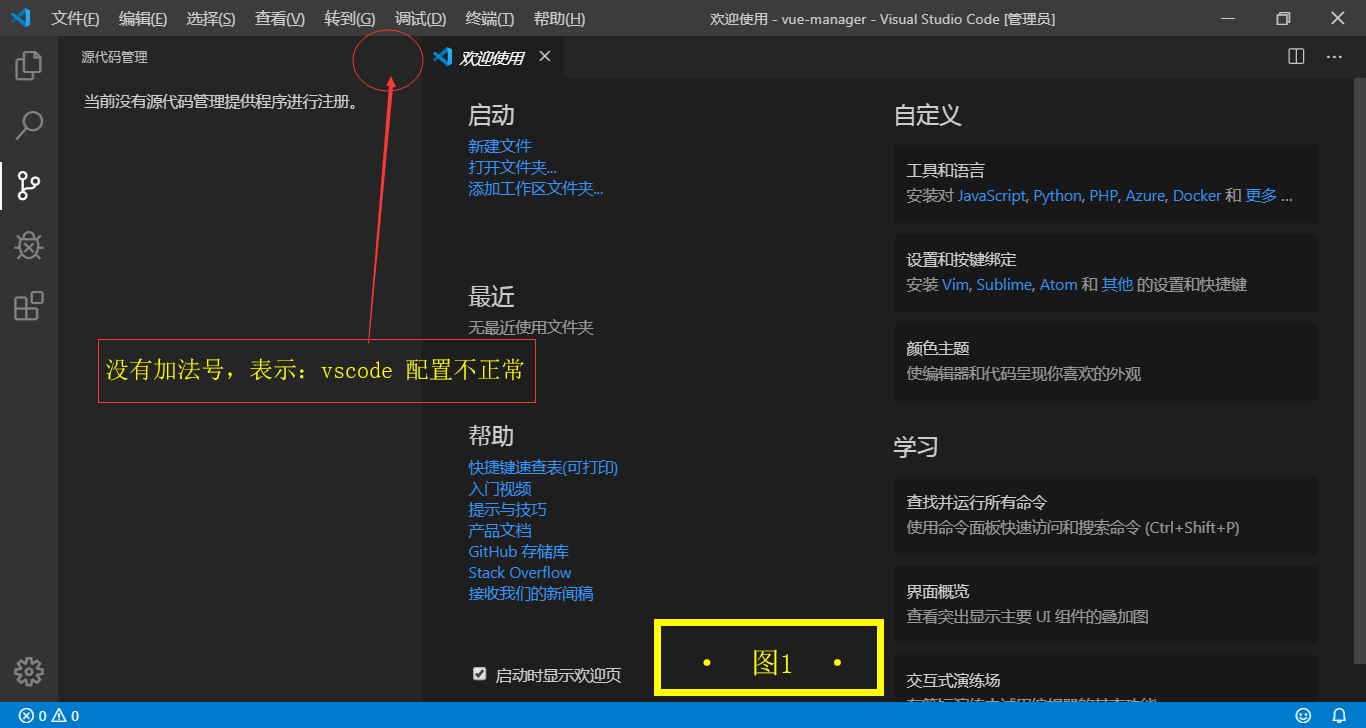
Task: Open the Stack Overflow link
Action: coord(520,572)
